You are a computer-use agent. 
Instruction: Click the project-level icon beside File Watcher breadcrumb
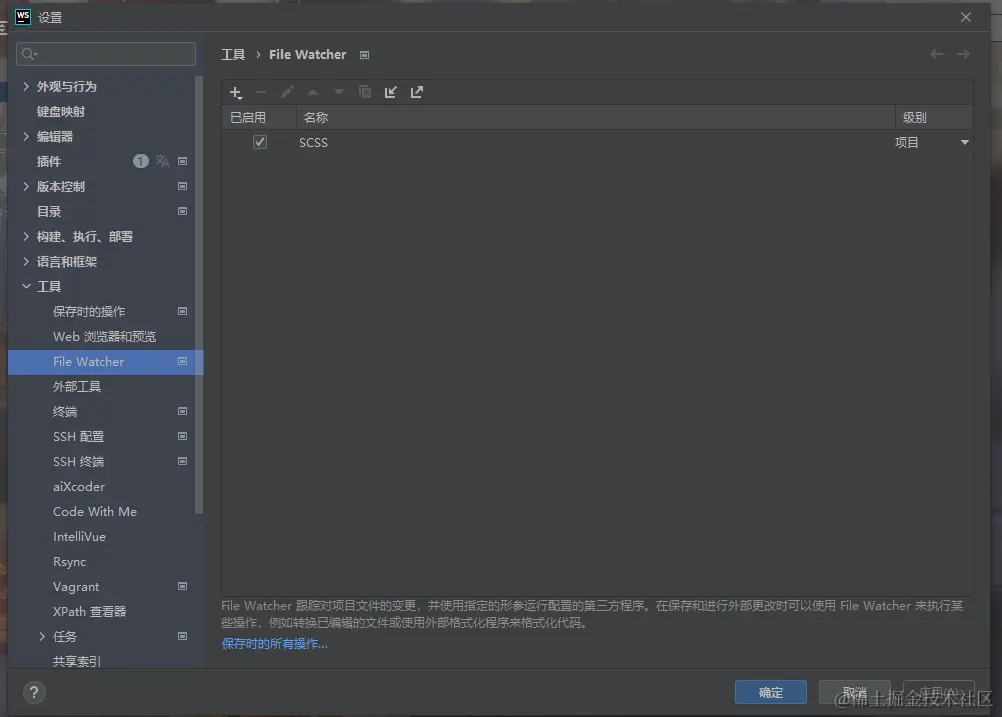point(364,56)
